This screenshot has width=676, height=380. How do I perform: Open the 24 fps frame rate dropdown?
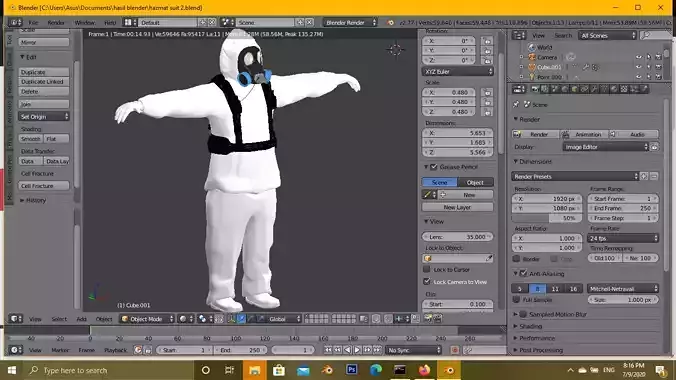click(x=623, y=238)
